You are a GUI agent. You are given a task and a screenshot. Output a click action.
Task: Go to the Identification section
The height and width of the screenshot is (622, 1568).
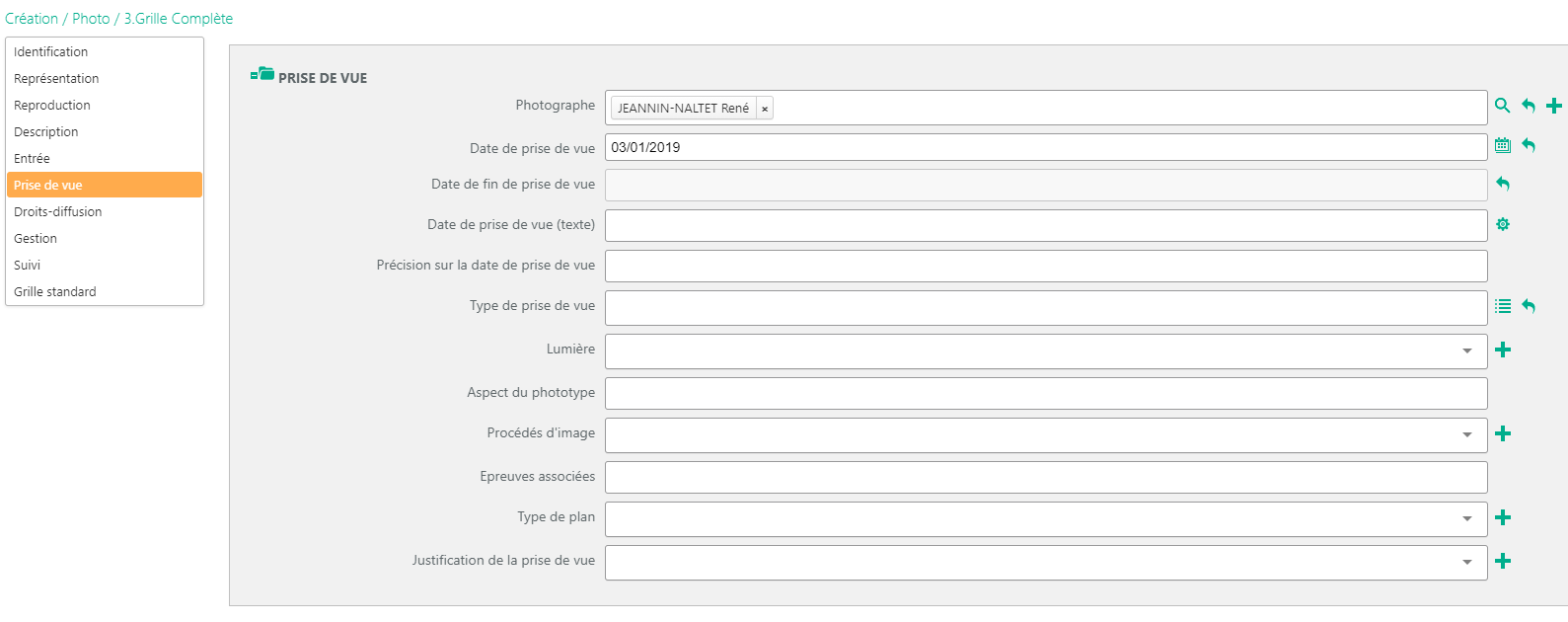(x=51, y=52)
